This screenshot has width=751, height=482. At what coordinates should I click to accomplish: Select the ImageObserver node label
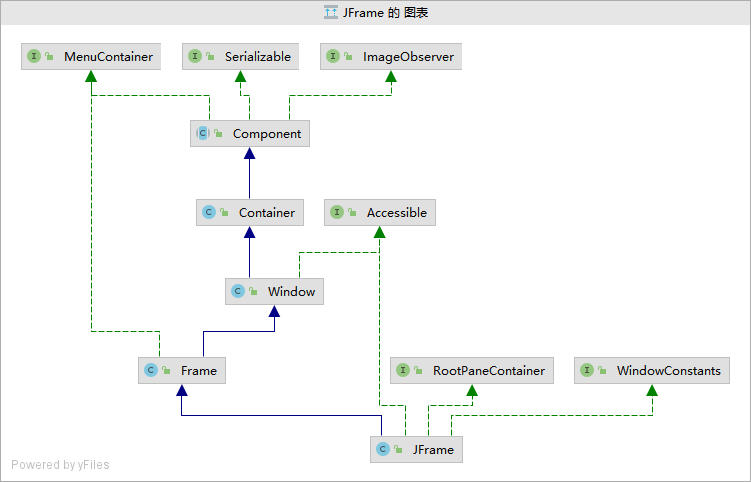tap(410, 57)
